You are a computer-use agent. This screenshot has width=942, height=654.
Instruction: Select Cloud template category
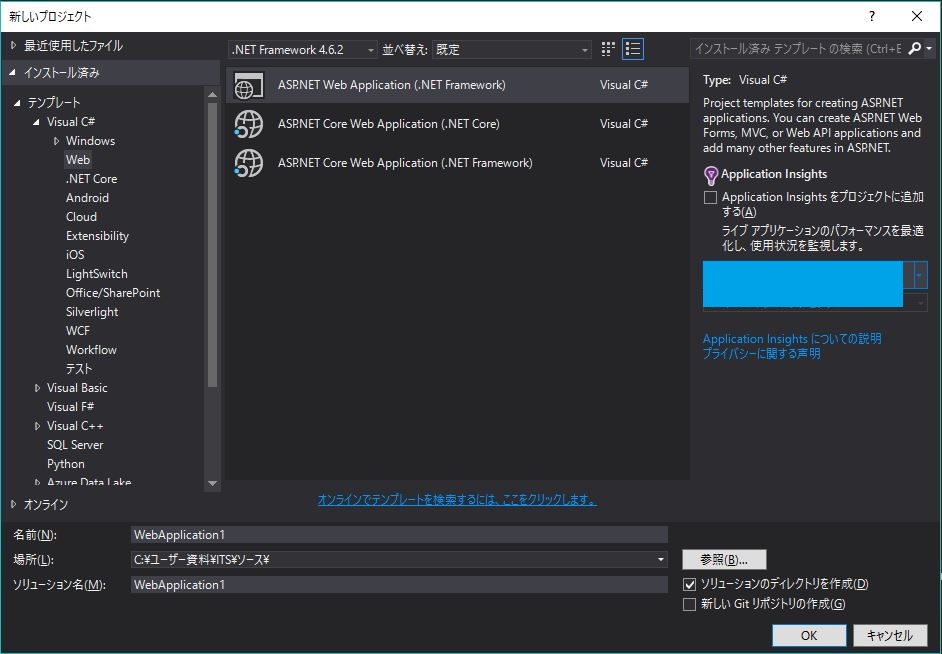81,217
